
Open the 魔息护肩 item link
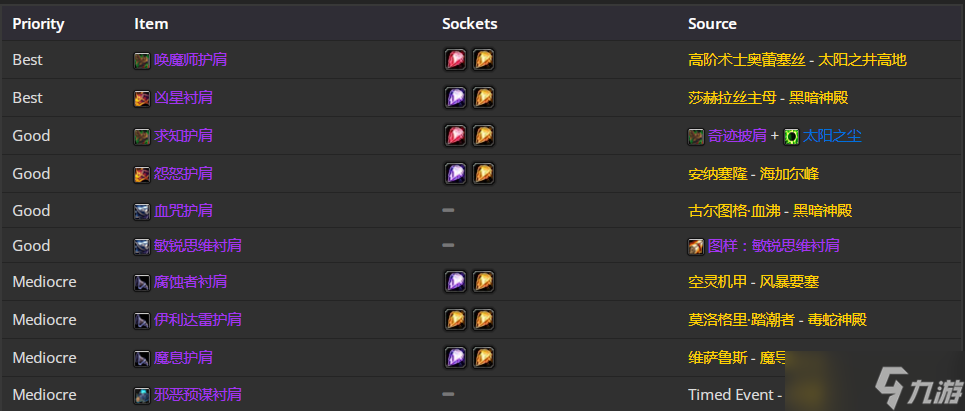click(x=183, y=357)
